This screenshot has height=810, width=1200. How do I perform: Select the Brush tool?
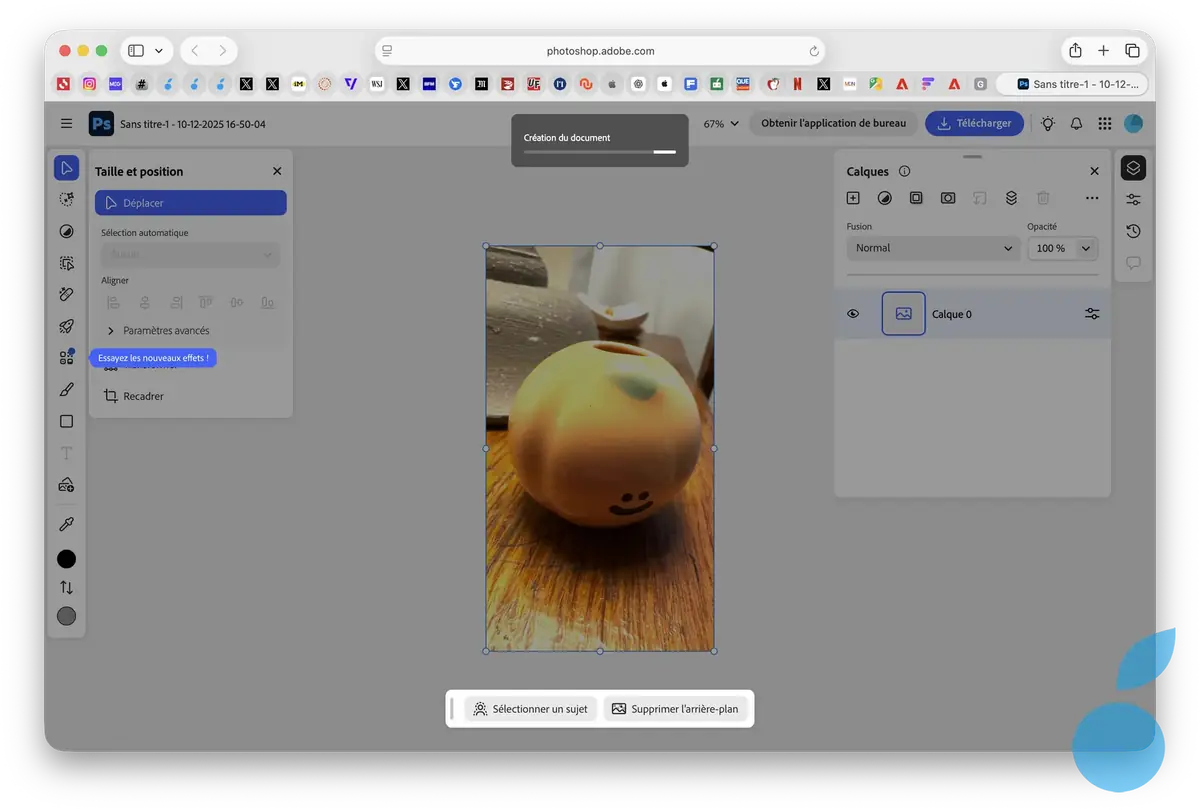(x=66, y=389)
